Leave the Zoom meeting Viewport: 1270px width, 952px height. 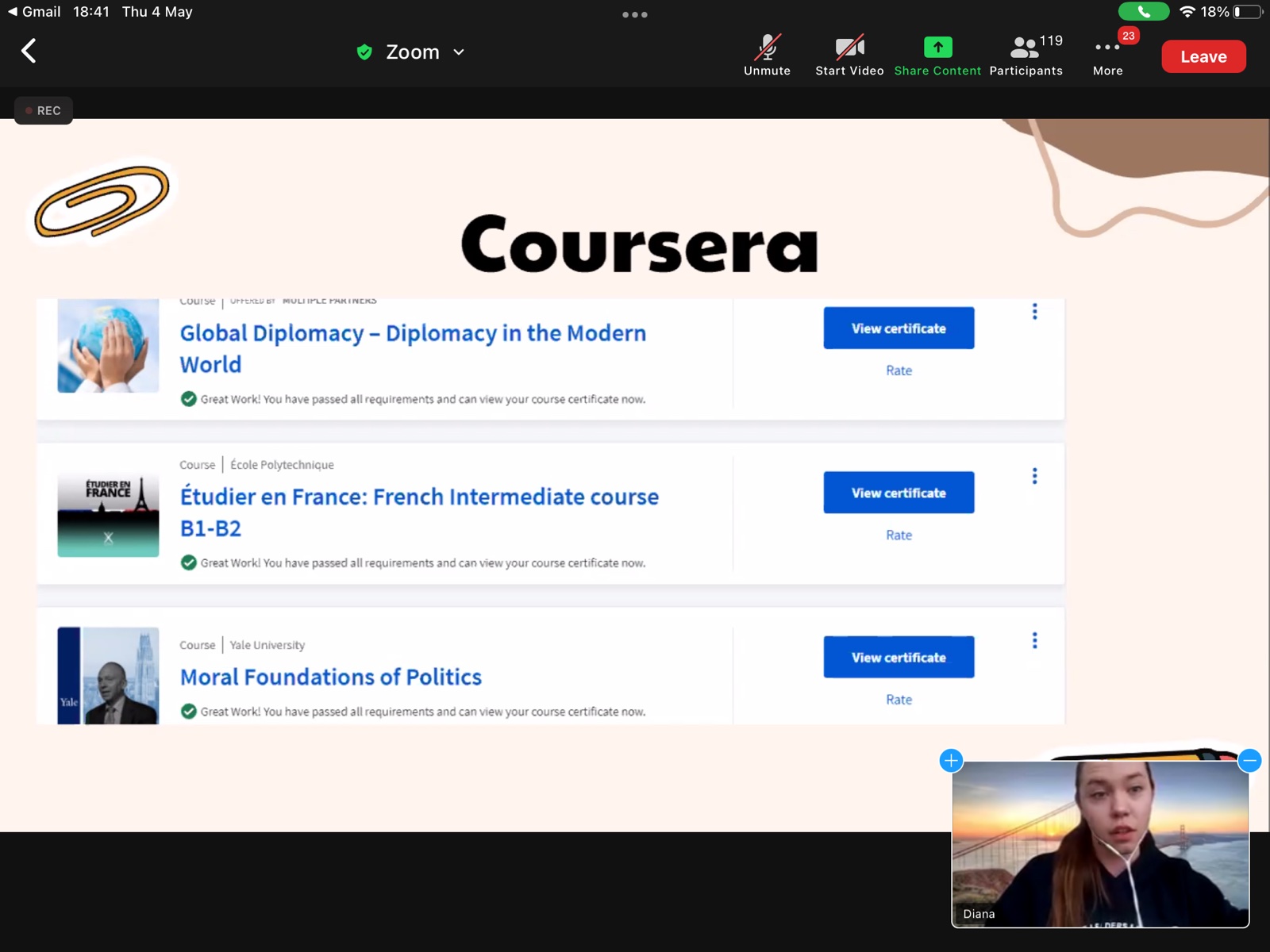point(1203,56)
